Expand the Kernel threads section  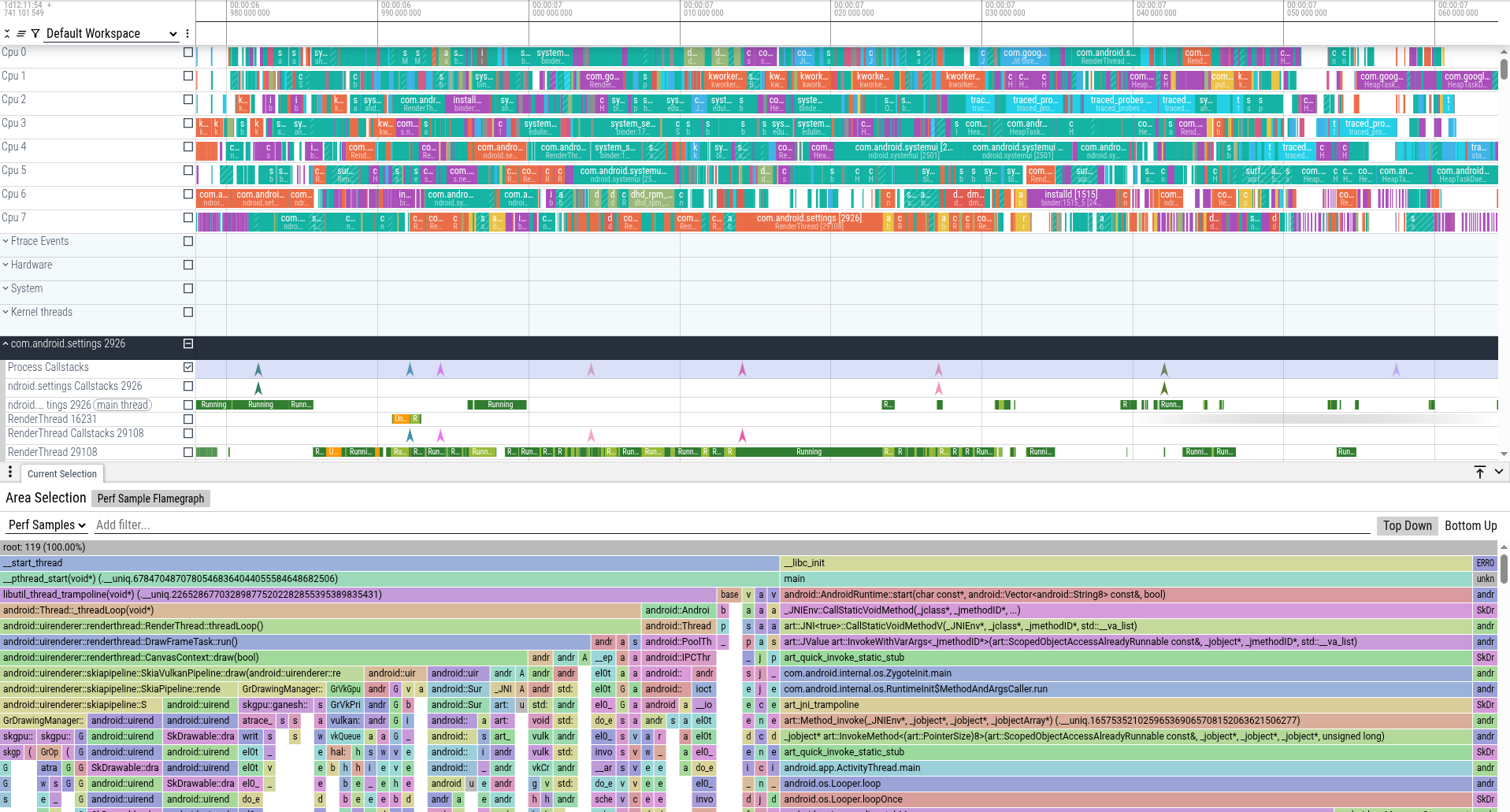(7, 312)
